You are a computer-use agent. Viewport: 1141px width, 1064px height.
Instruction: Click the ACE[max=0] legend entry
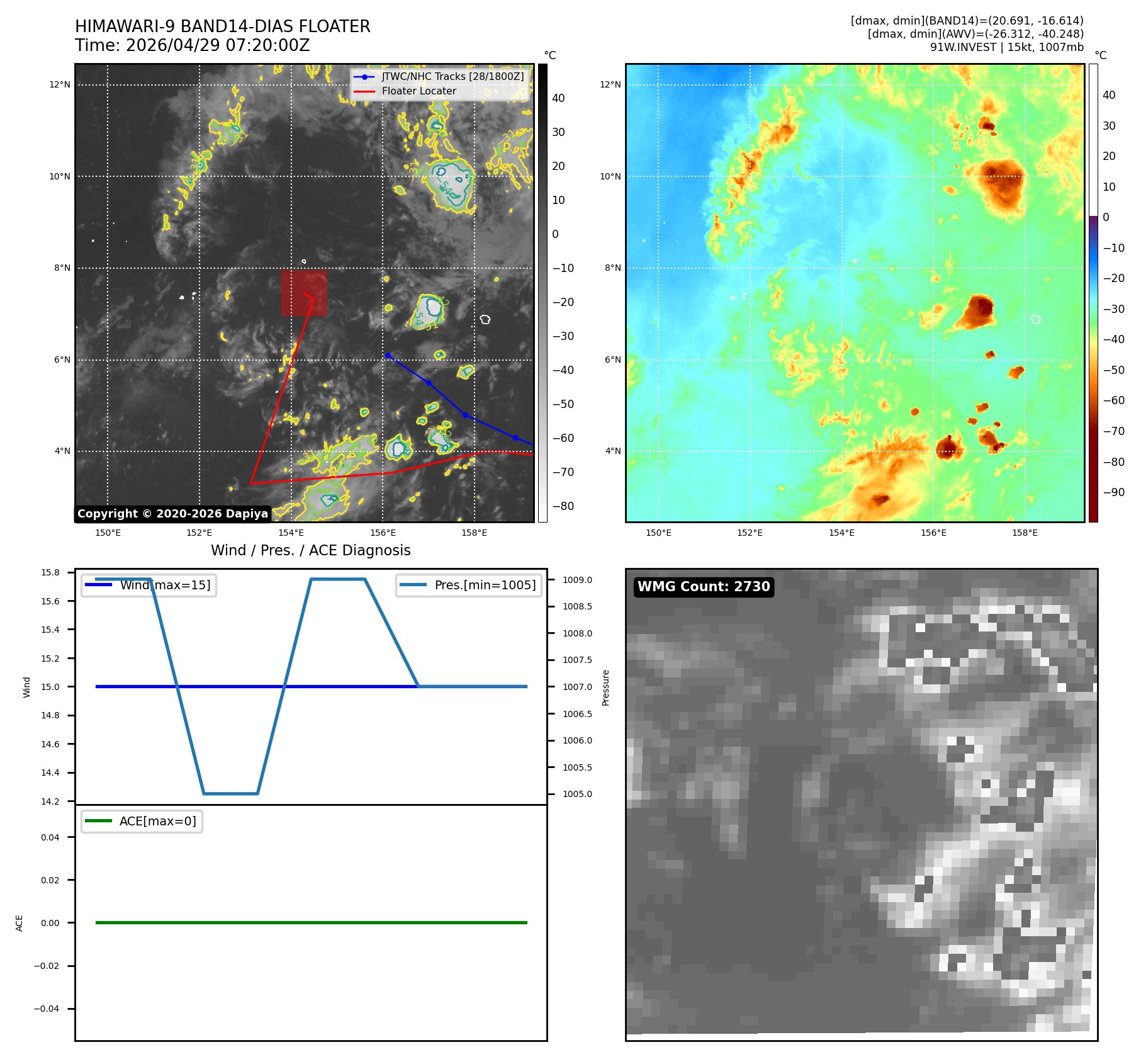tap(142, 821)
